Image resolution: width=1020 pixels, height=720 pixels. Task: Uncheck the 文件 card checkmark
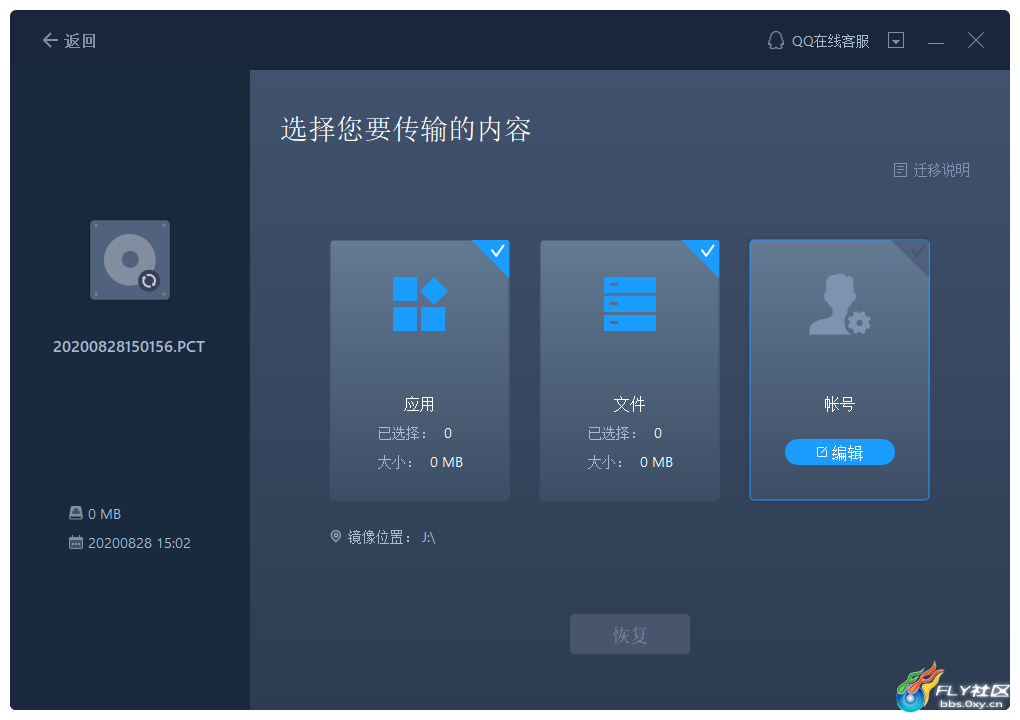click(706, 251)
